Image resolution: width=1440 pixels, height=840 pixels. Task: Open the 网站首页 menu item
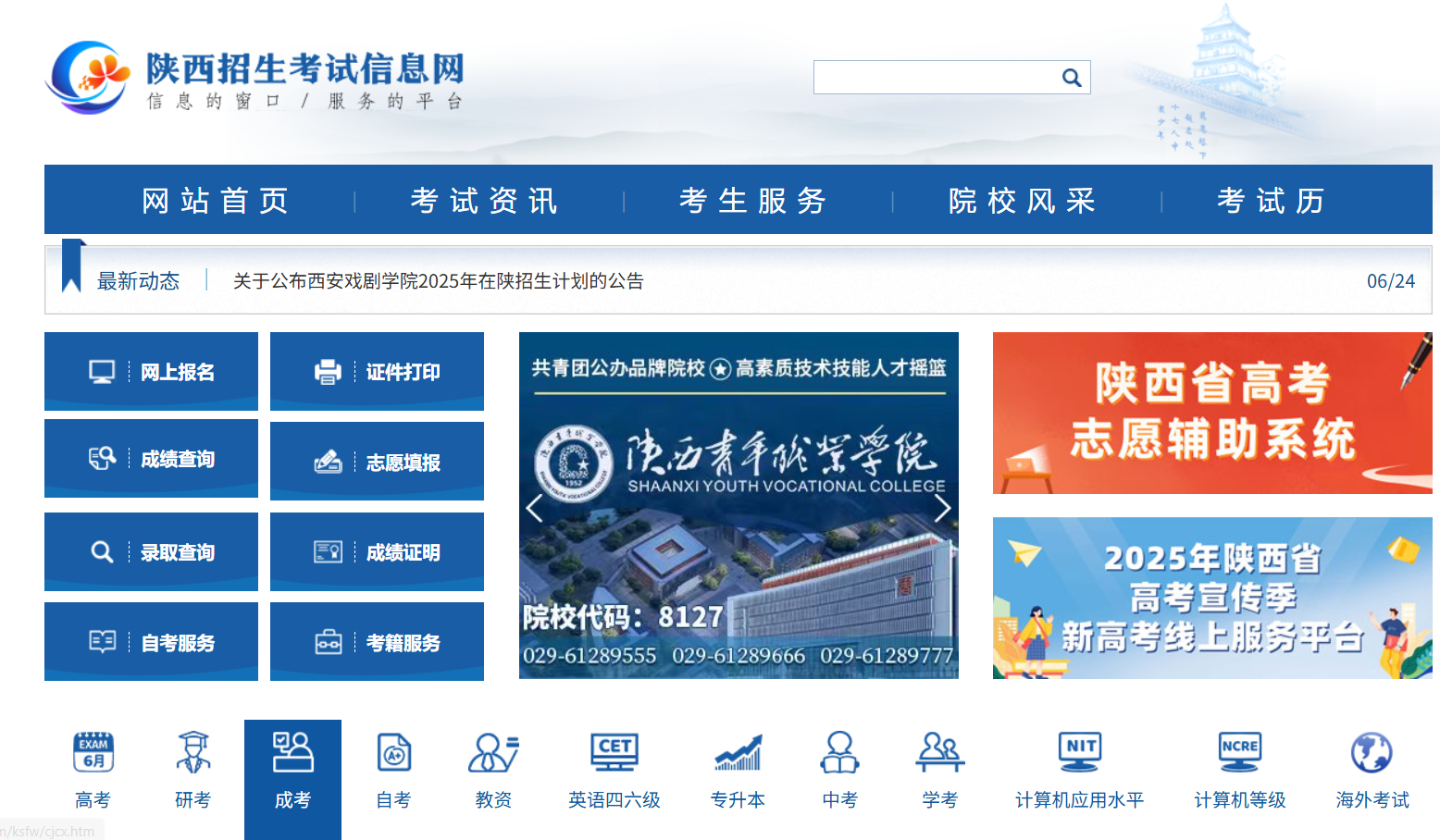(x=214, y=199)
